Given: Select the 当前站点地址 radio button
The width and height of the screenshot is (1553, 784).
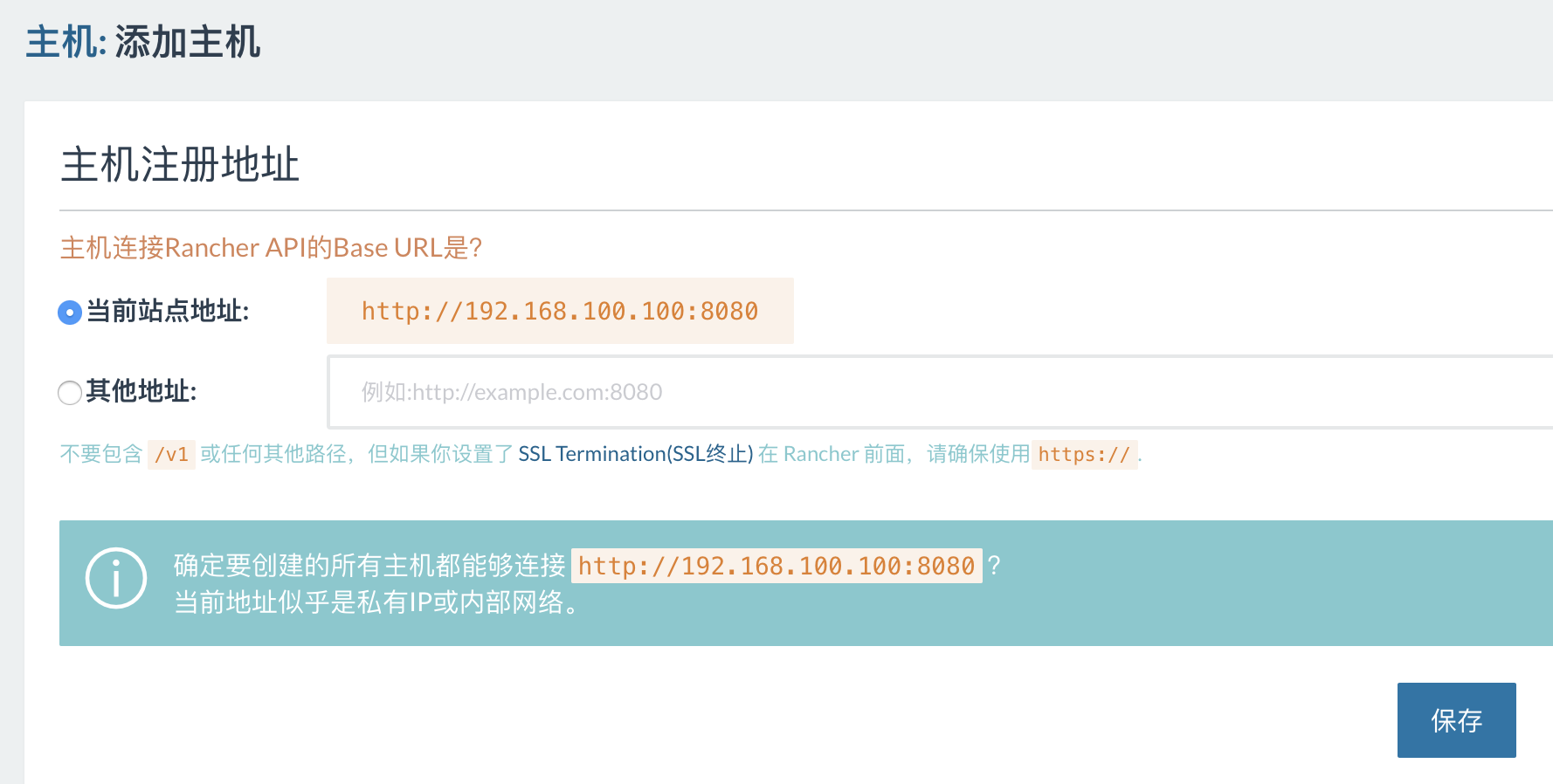Looking at the screenshot, I should [70, 312].
